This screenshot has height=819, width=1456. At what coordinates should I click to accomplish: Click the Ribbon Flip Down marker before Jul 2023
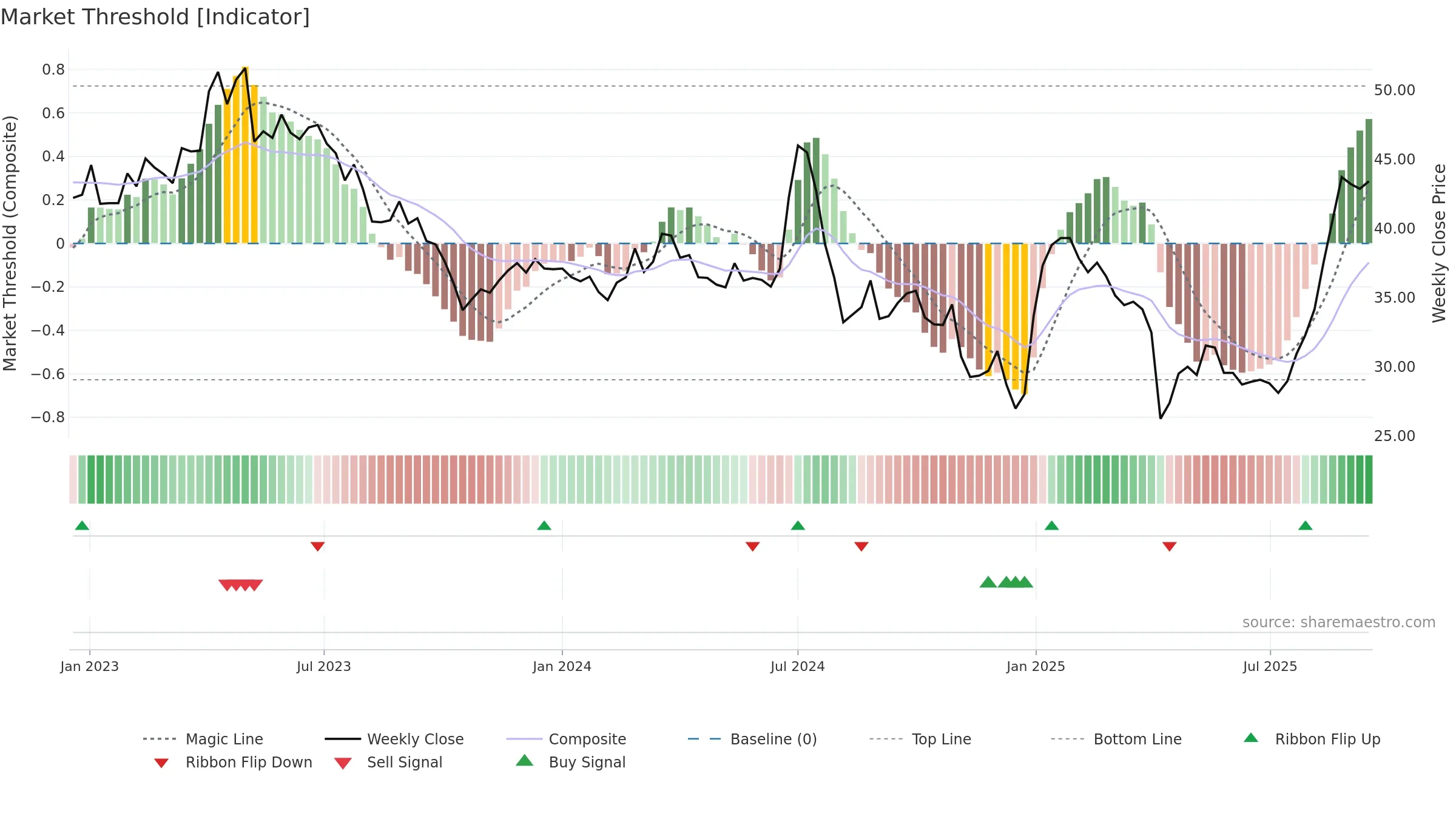pos(317,547)
